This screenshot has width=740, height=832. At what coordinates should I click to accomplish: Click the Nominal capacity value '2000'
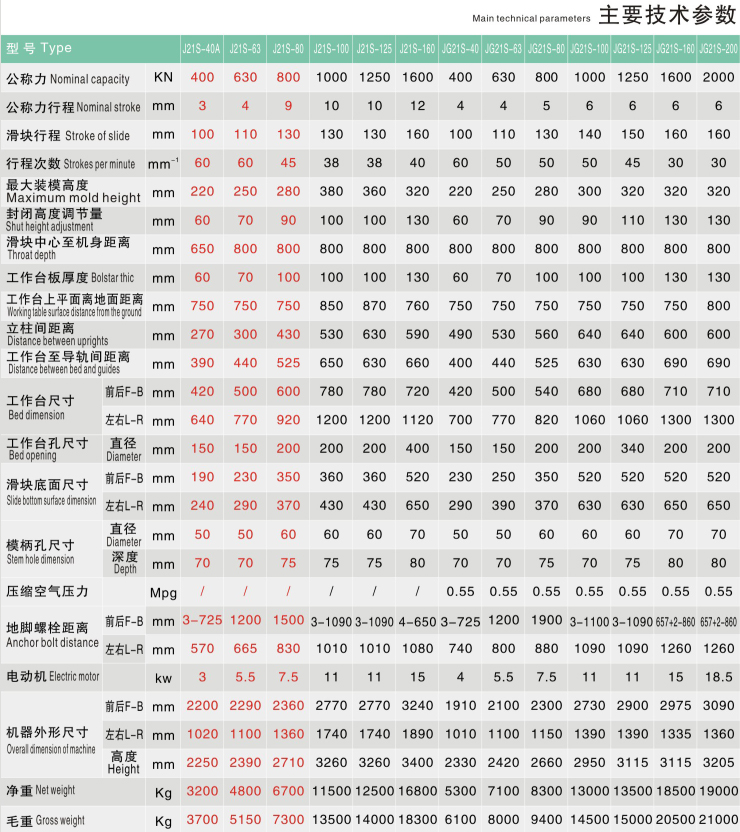(718, 77)
